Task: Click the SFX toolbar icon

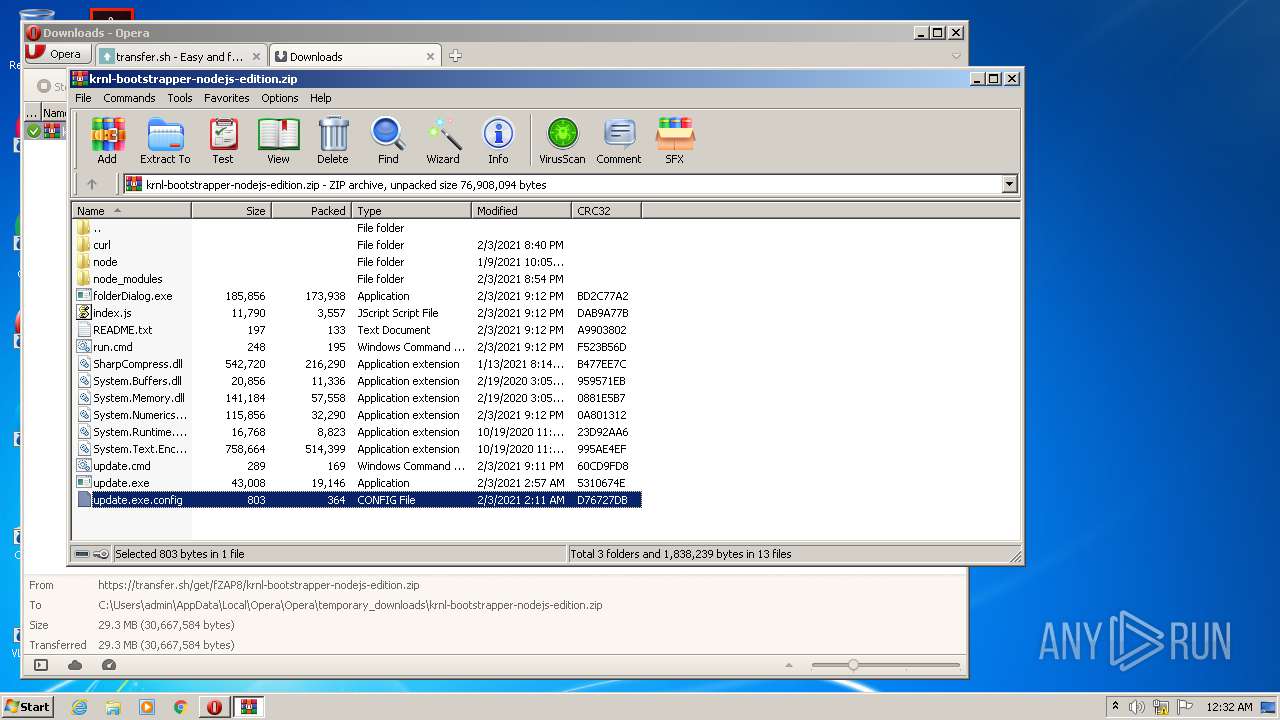Action: tap(675, 141)
